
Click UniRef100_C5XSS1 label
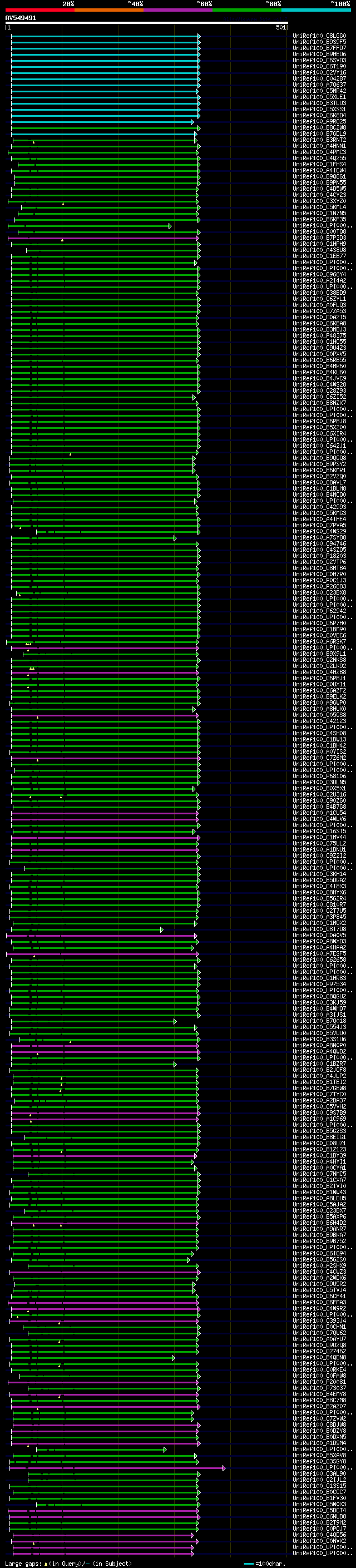coord(319,109)
